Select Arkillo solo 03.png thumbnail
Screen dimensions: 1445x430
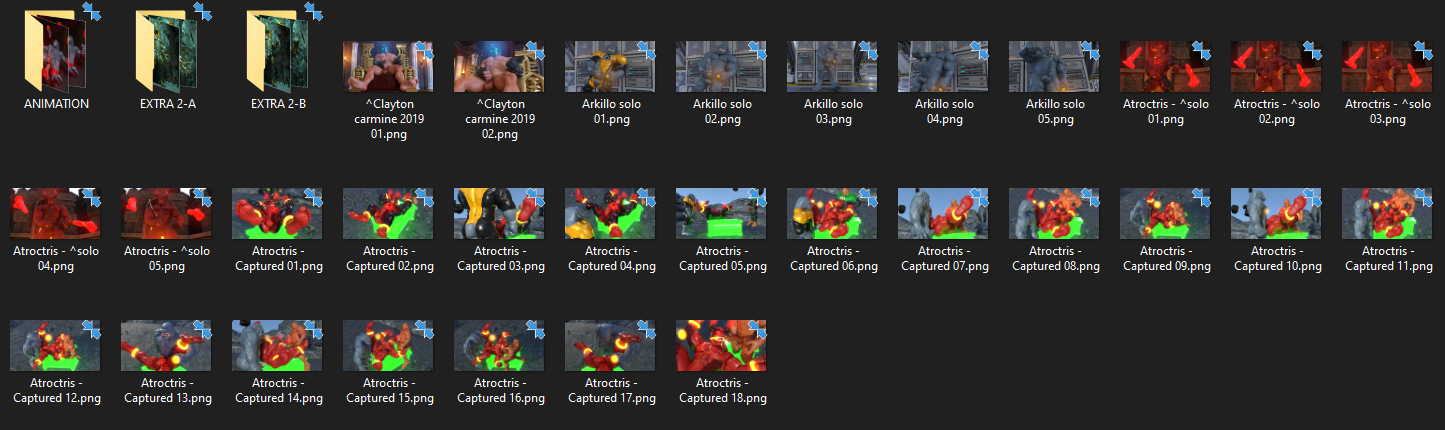click(x=832, y=66)
